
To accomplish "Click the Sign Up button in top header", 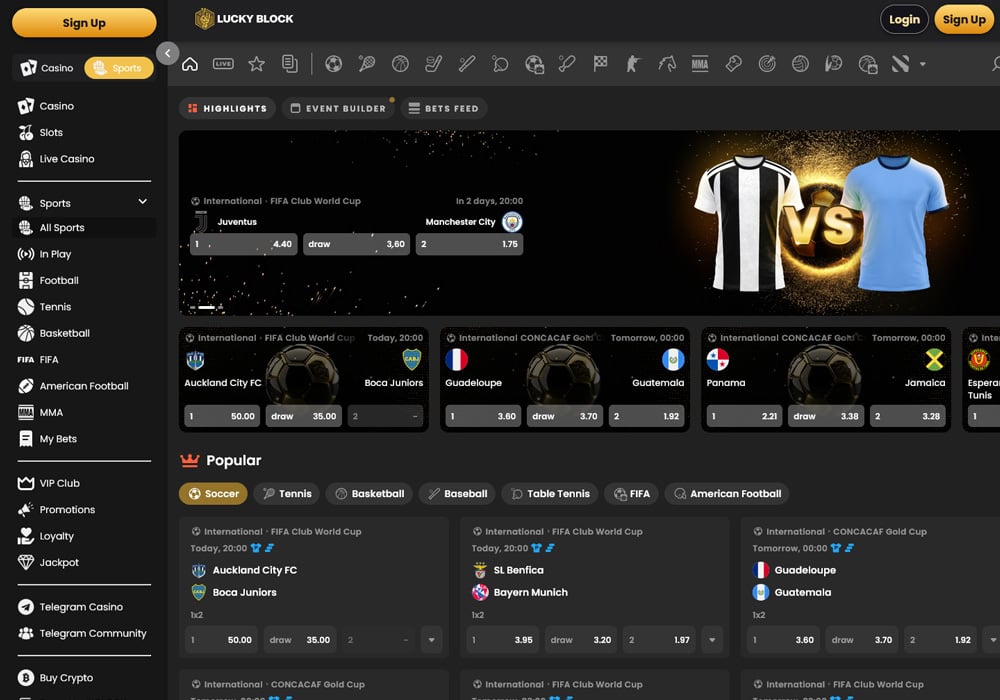I will pyautogui.click(x=964, y=20).
